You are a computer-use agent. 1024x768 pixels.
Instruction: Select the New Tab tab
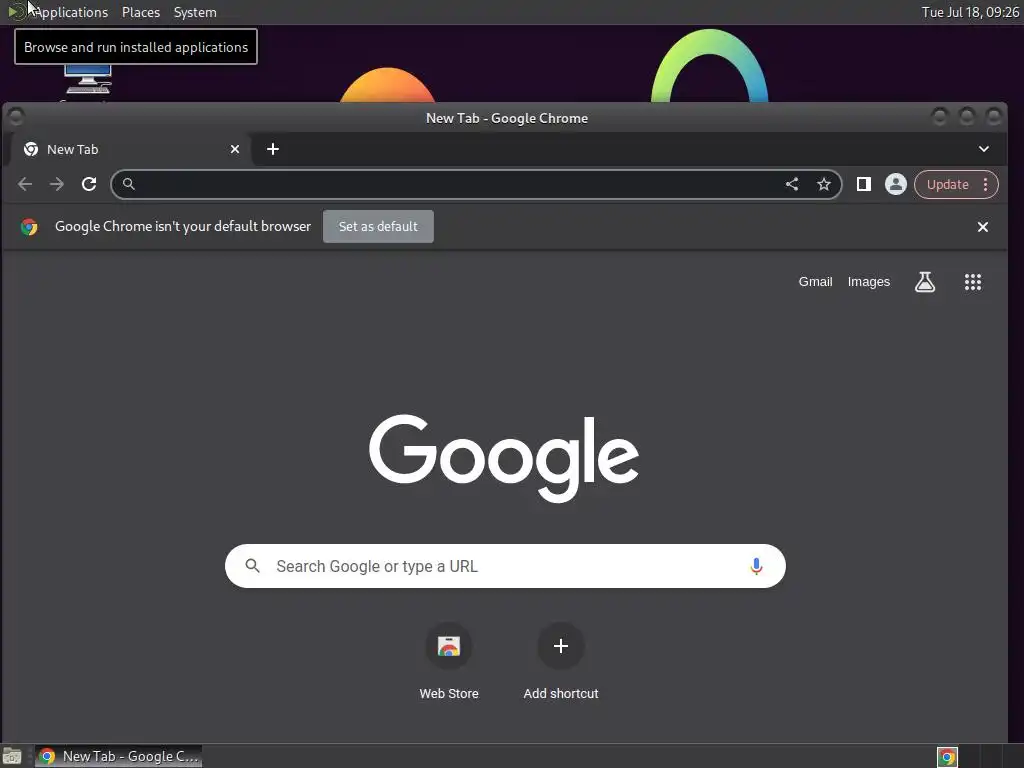[130, 150]
